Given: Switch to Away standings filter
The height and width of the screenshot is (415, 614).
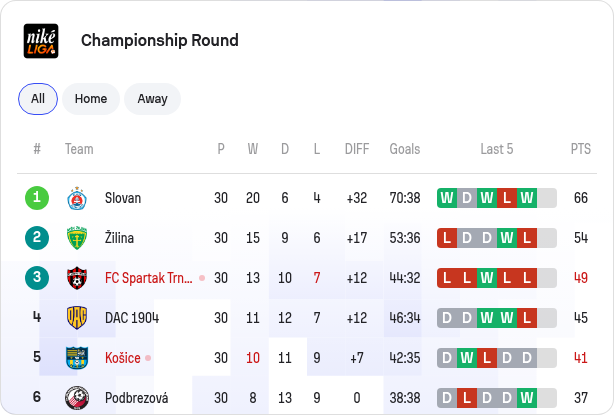Looking at the screenshot, I should coord(152,99).
